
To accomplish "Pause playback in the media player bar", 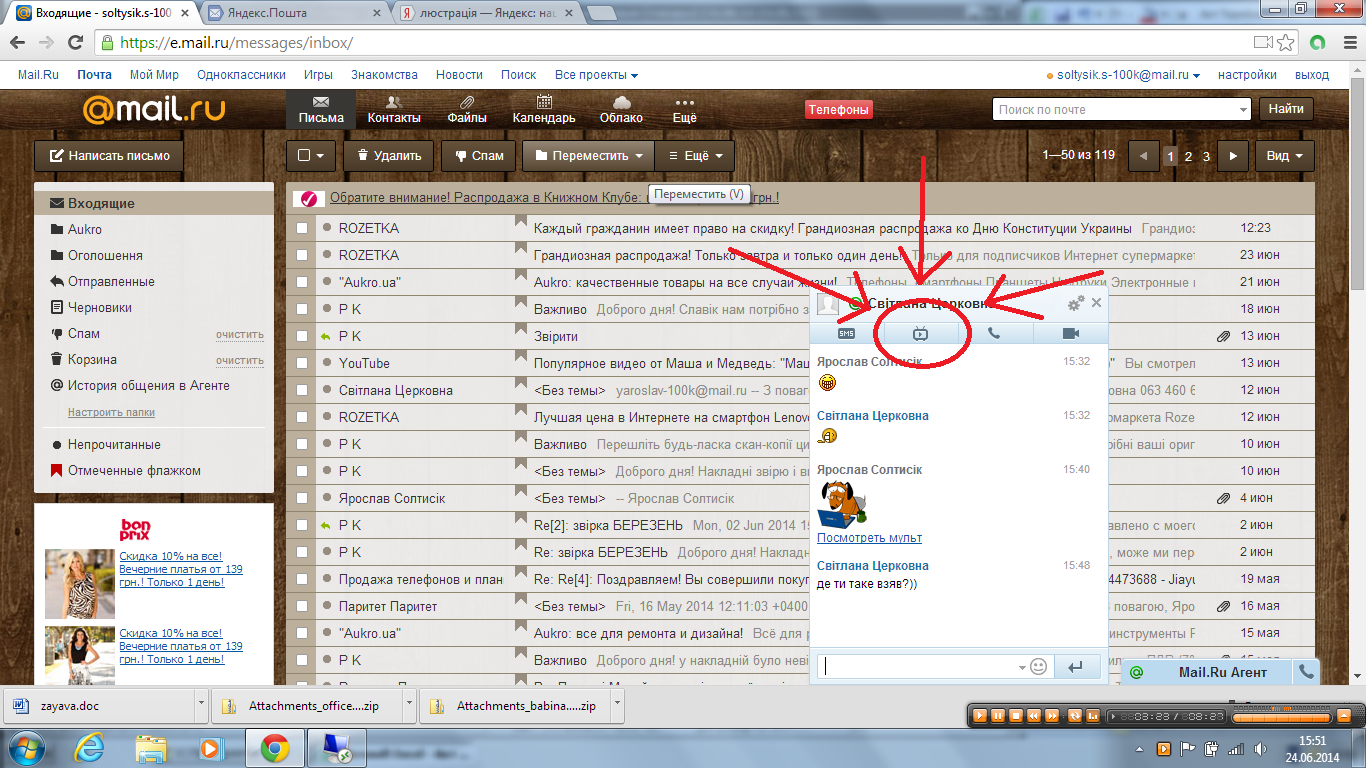I will pyautogui.click(x=998, y=716).
